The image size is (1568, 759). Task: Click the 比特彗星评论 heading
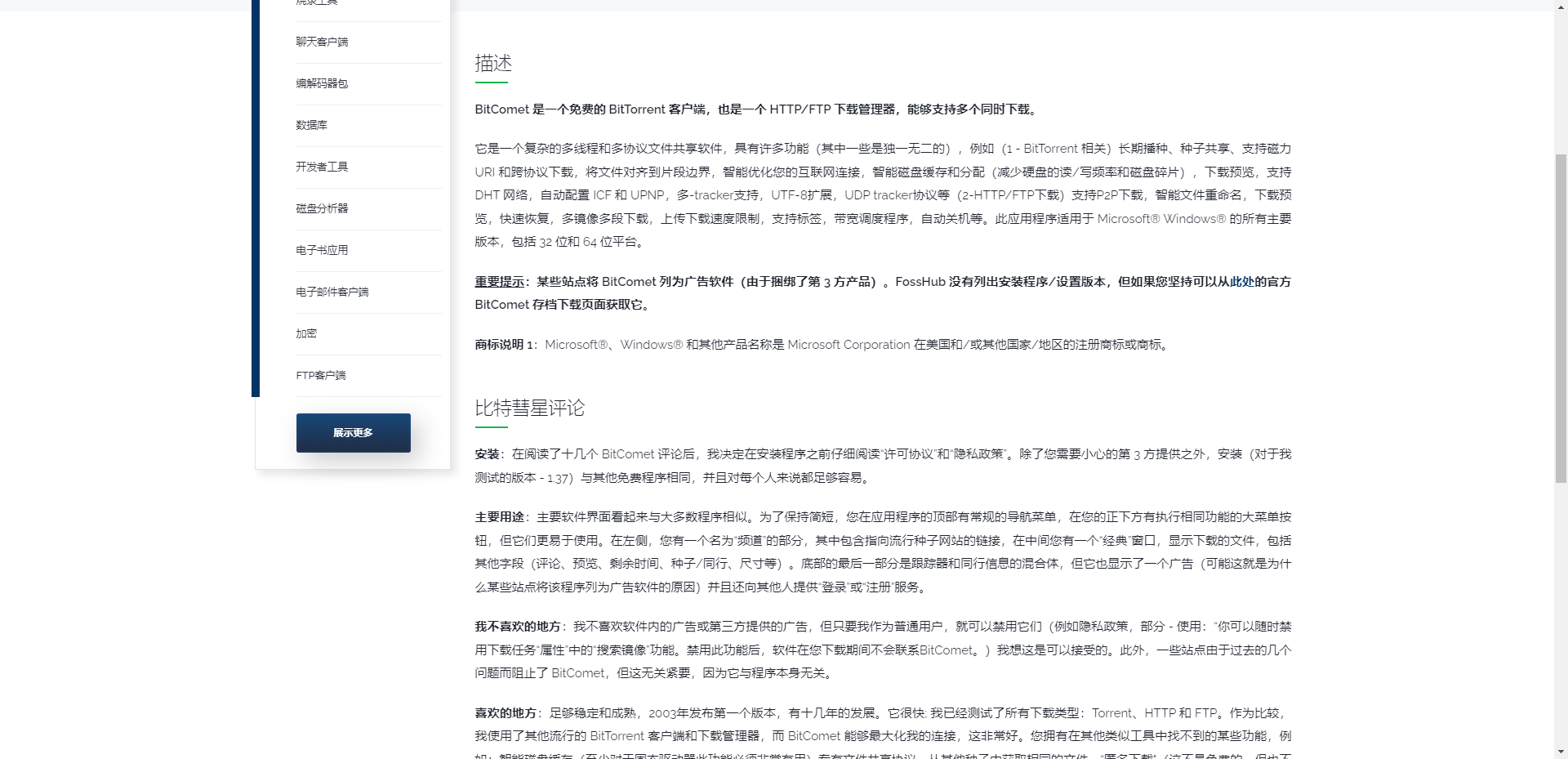[x=530, y=408]
